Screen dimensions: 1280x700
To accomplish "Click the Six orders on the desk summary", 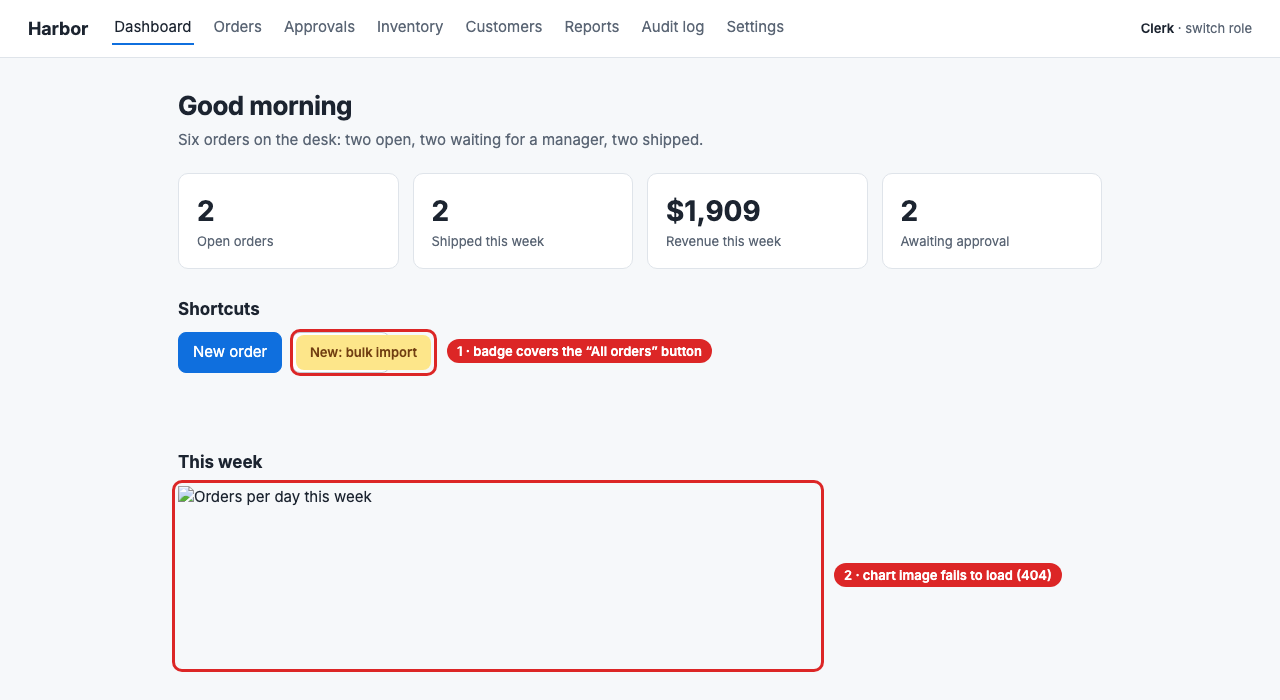I will 440,140.
